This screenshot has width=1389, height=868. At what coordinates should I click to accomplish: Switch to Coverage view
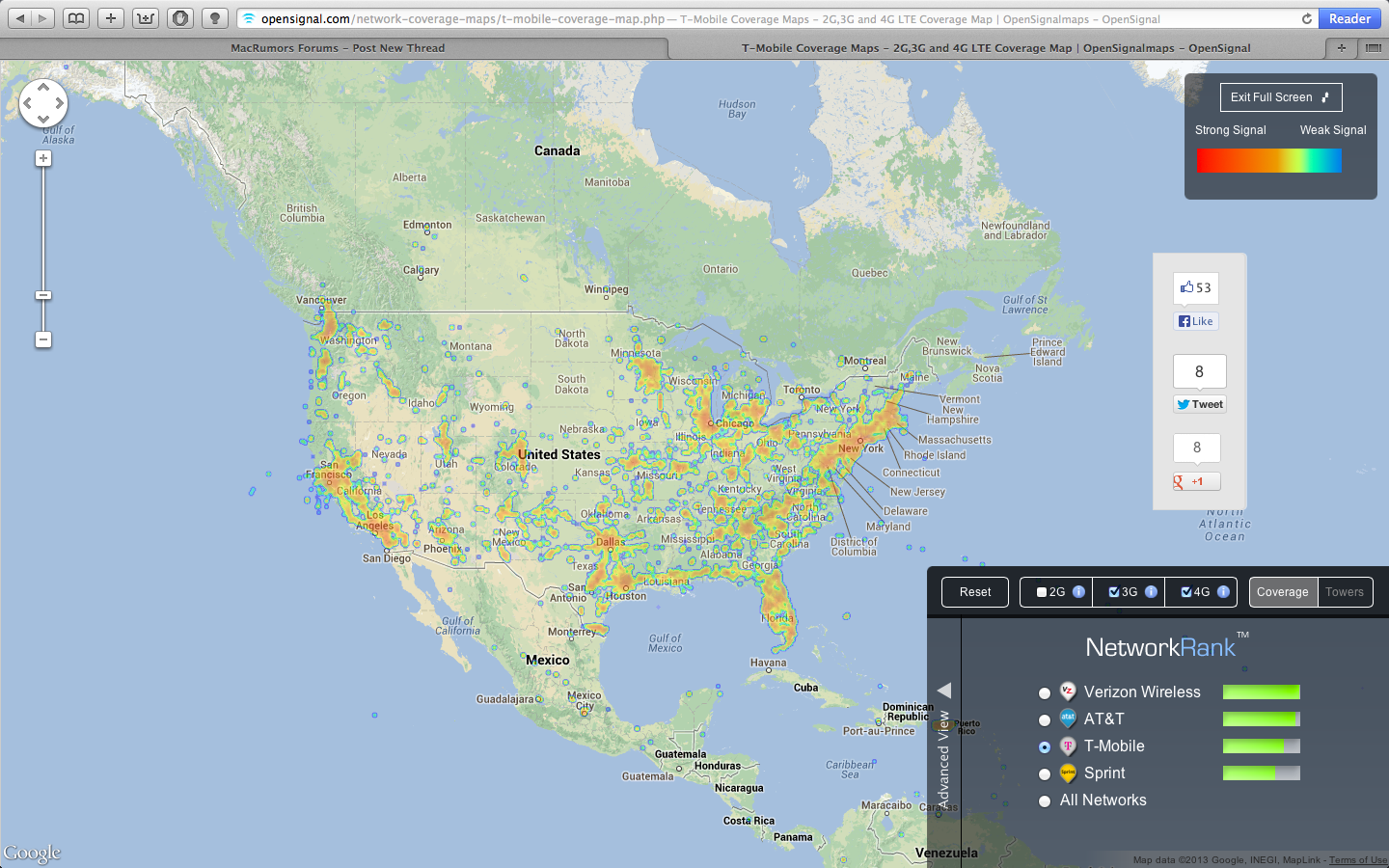(1283, 592)
